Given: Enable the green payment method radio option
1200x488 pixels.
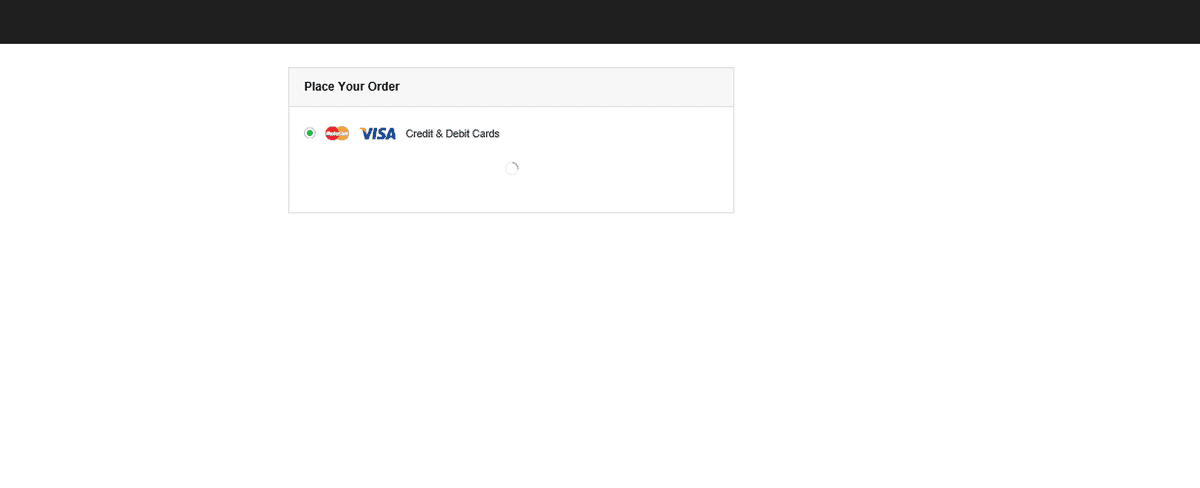Looking at the screenshot, I should [310, 133].
